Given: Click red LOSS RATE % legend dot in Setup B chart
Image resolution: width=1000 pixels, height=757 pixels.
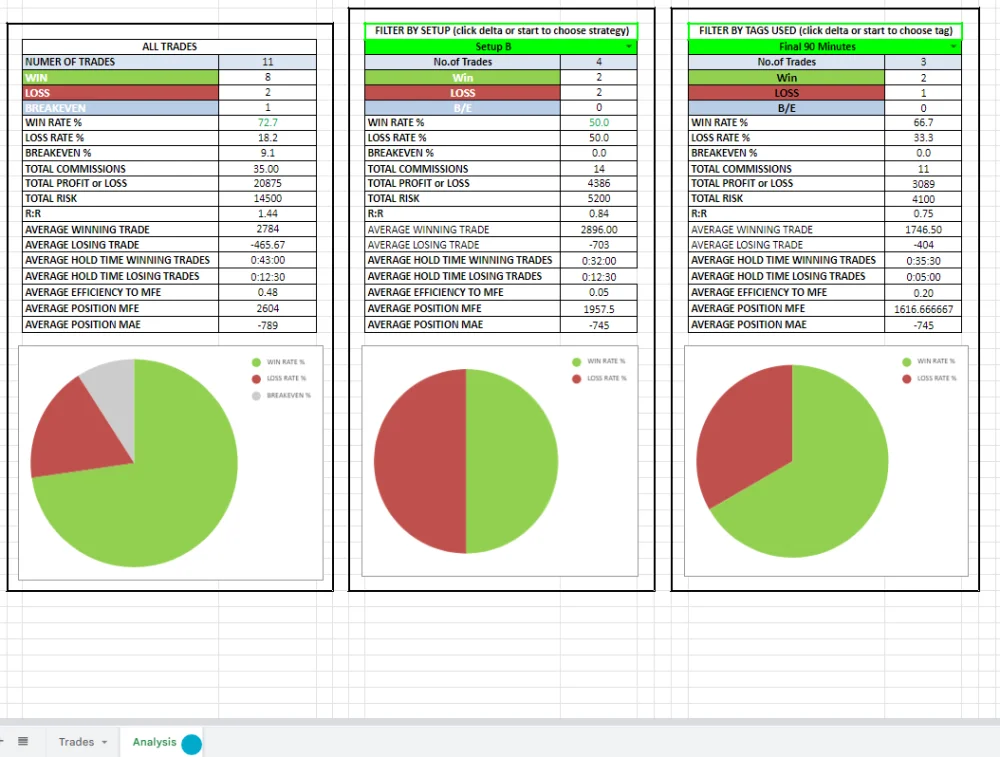Looking at the screenshot, I should (577, 378).
